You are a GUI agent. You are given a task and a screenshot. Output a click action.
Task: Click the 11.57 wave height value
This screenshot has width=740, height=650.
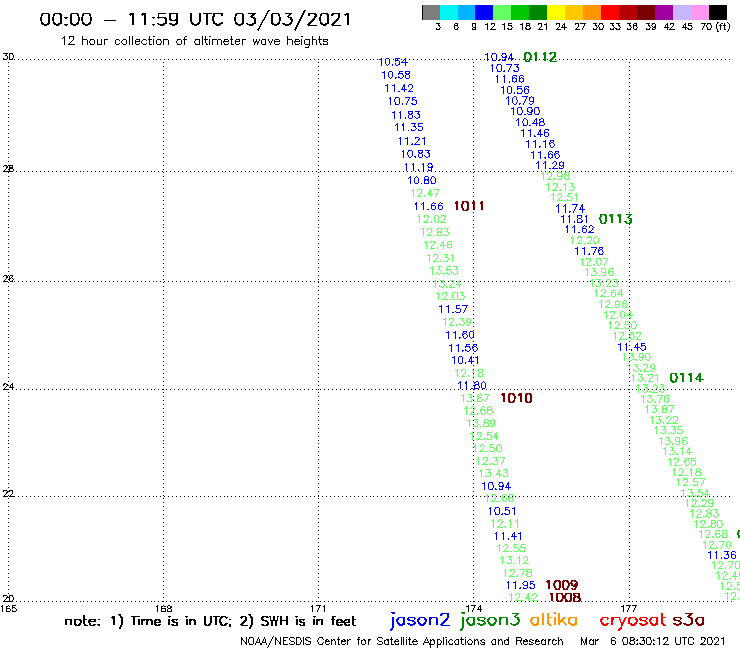coord(453,309)
